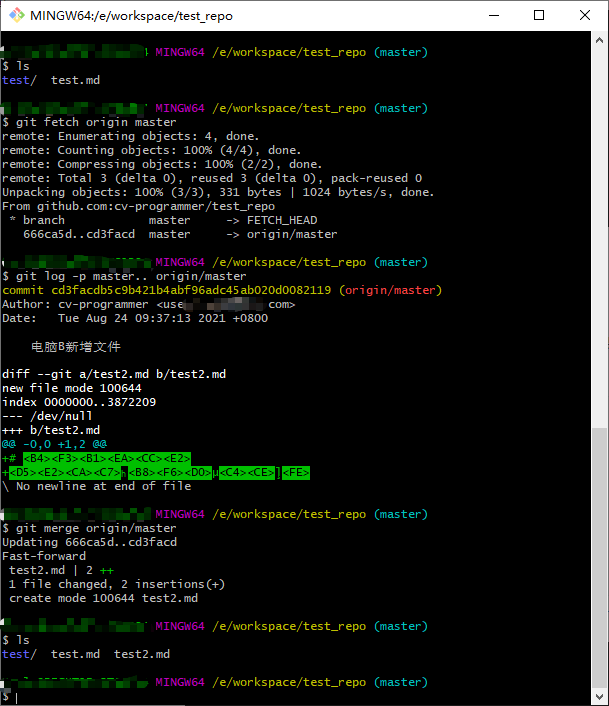Minimize the MINGW64 terminal window
The image size is (609, 706).
click(x=493, y=15)
